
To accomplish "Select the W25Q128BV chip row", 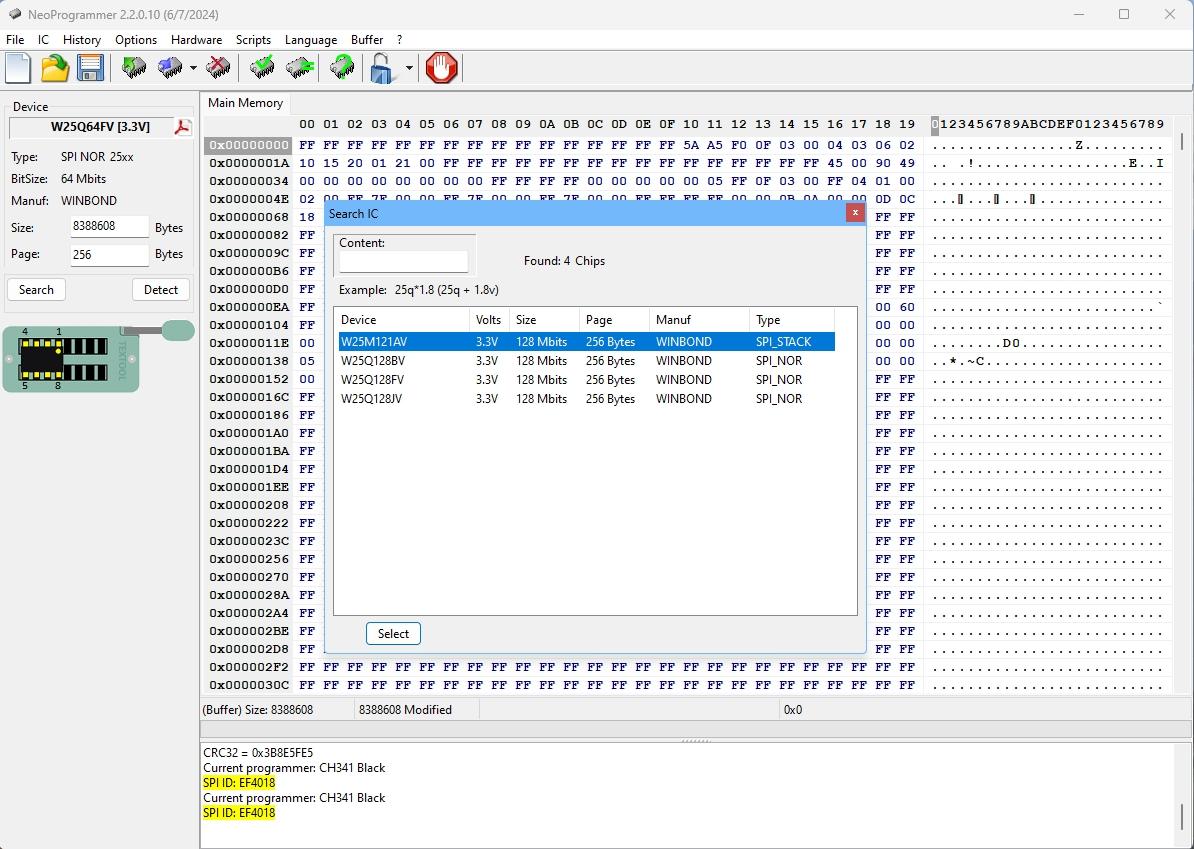I will [x=586, y=361].
